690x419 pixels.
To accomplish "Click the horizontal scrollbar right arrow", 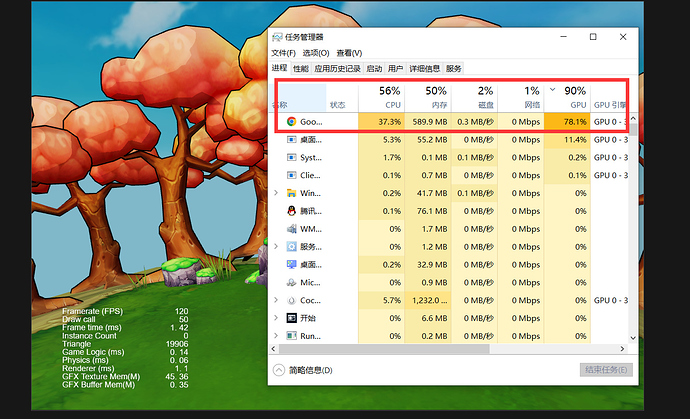I will pyautogui.click(x=622, y=349).
